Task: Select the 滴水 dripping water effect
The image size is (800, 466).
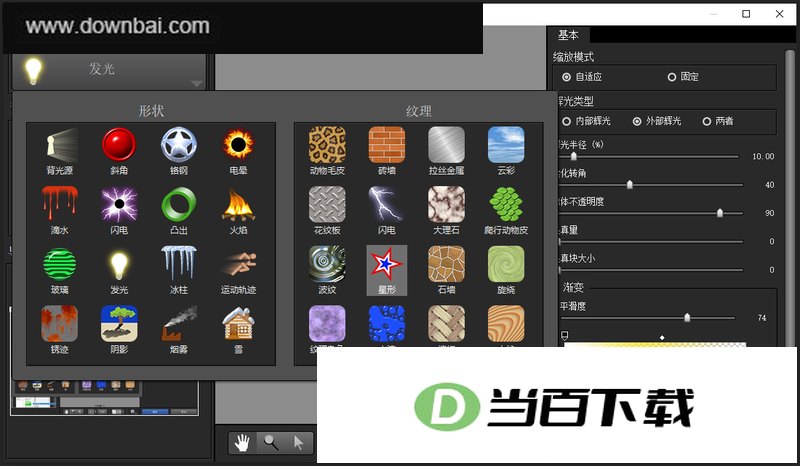Action: (60, 210)
